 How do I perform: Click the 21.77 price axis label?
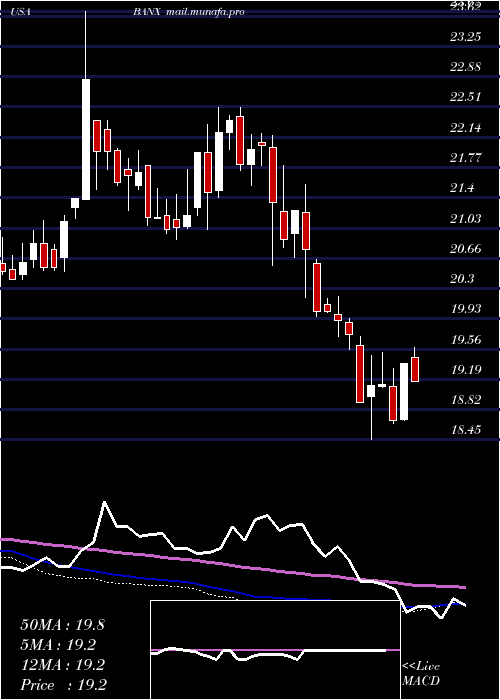466,158
